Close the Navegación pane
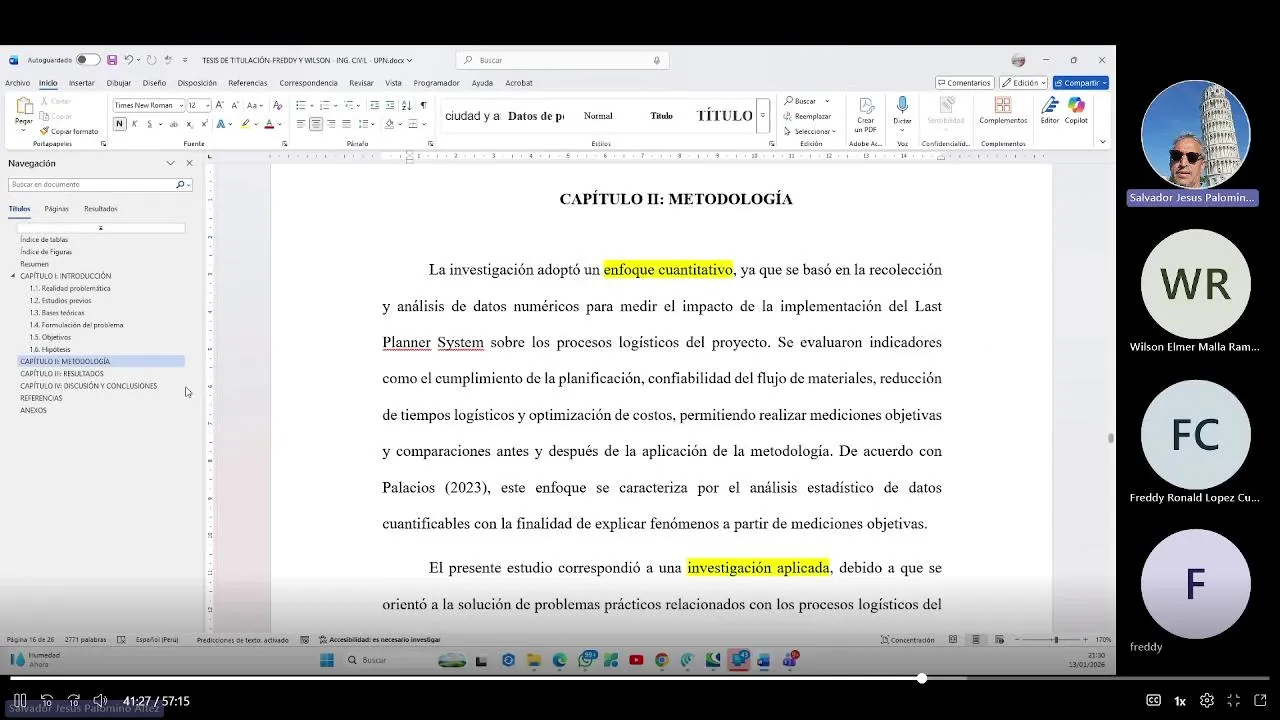The height and width of the screenshot is (720, 1280). pyautogui.click(x=189, y=163)
